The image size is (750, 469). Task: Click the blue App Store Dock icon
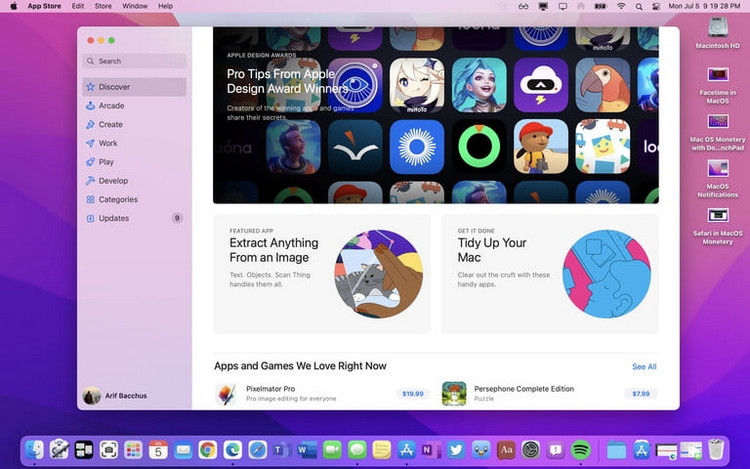406,450
